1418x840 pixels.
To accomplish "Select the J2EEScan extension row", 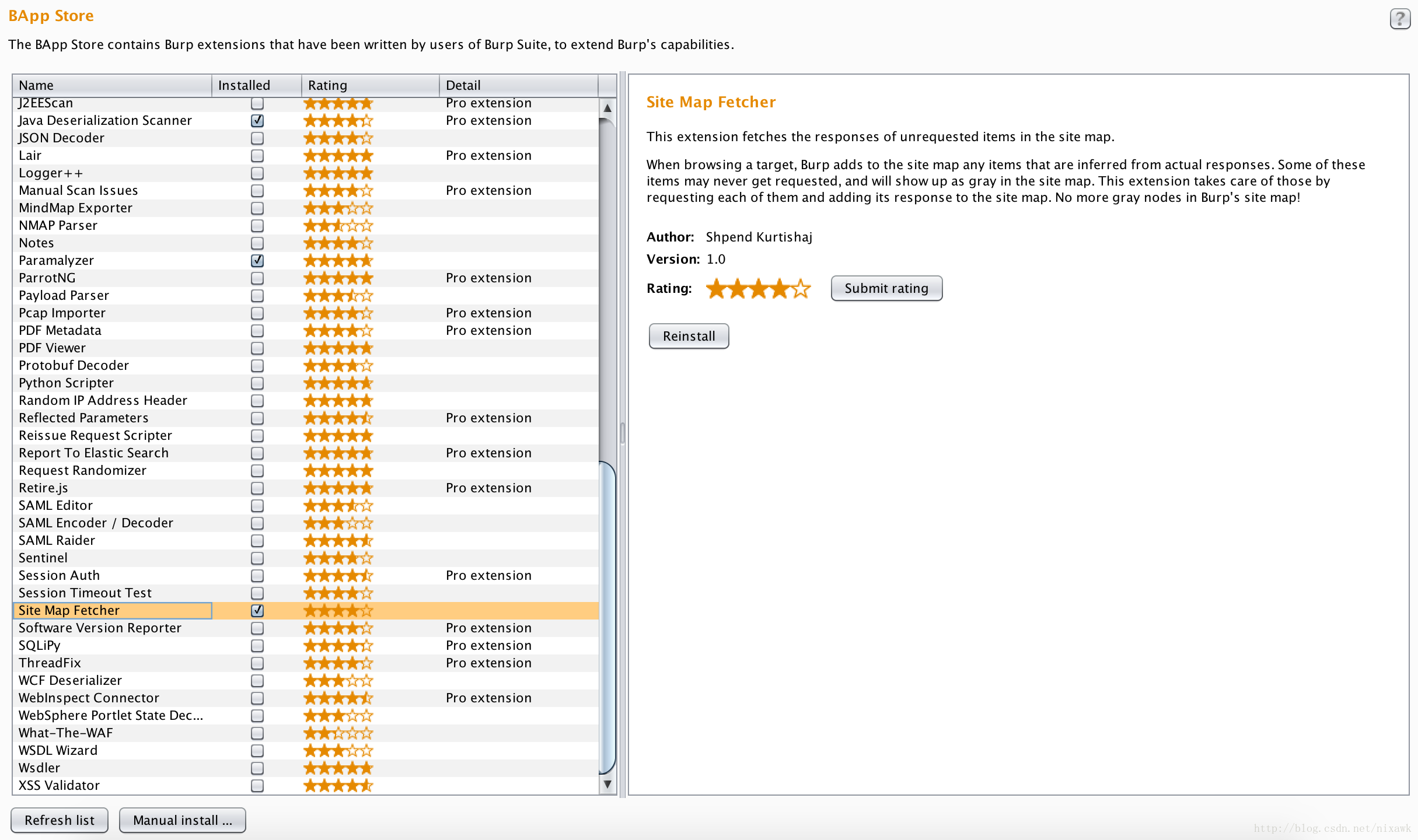I will pos(306,104).
